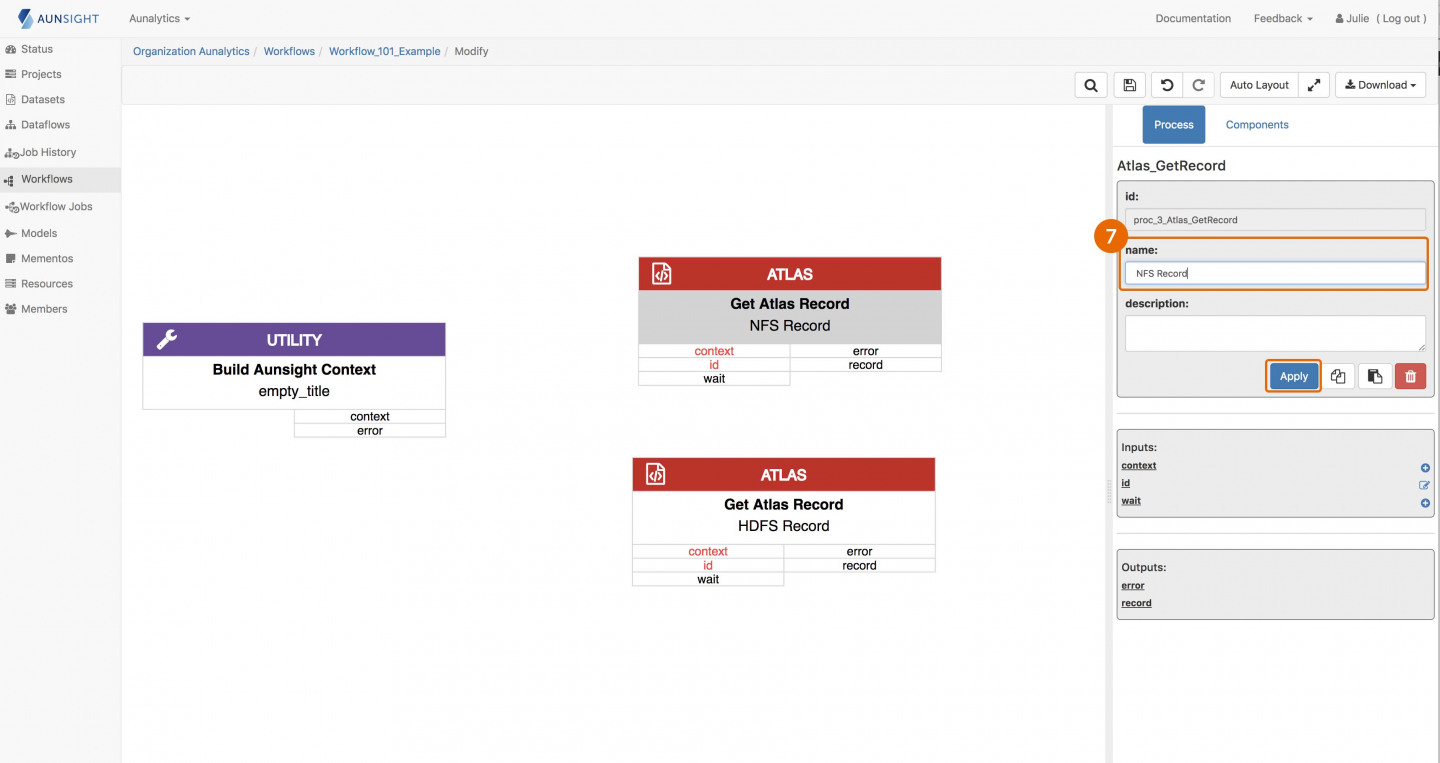Run Auto Layout on the canvas

(1259, 85)
